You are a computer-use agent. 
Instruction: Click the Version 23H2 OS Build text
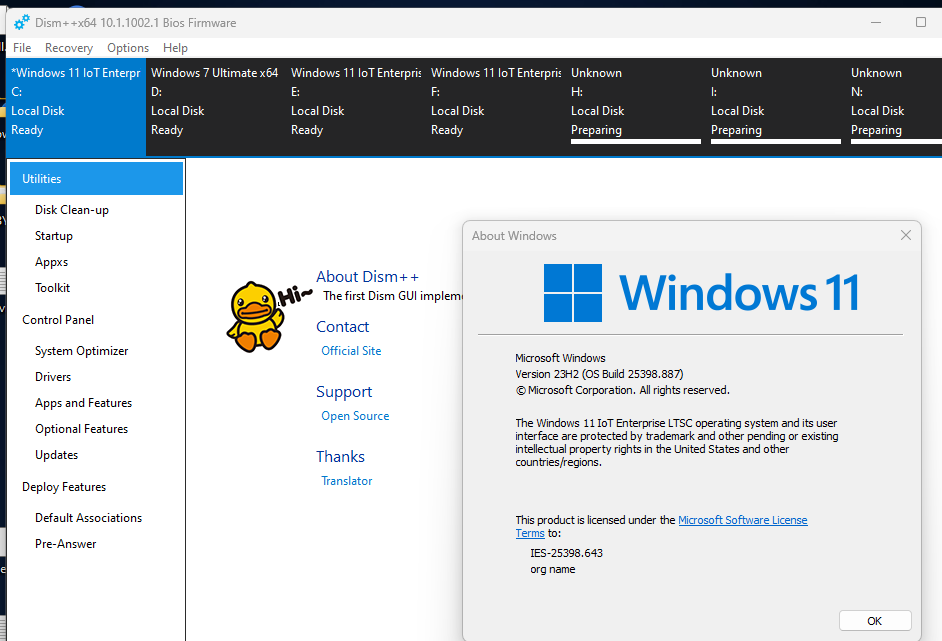pos(599,374)
